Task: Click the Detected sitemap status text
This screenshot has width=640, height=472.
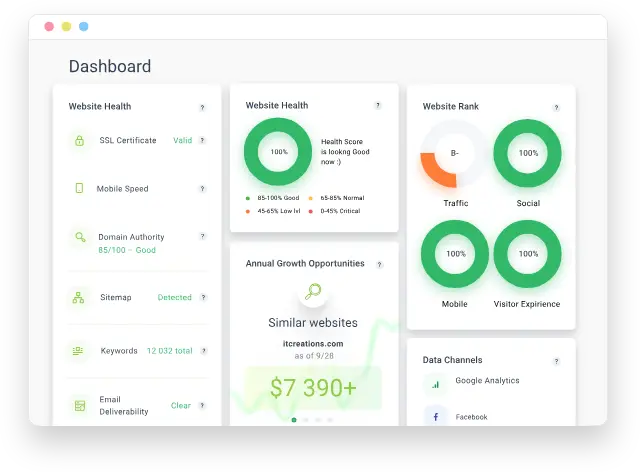Action: pyautogui.click(x=174, y=297)
